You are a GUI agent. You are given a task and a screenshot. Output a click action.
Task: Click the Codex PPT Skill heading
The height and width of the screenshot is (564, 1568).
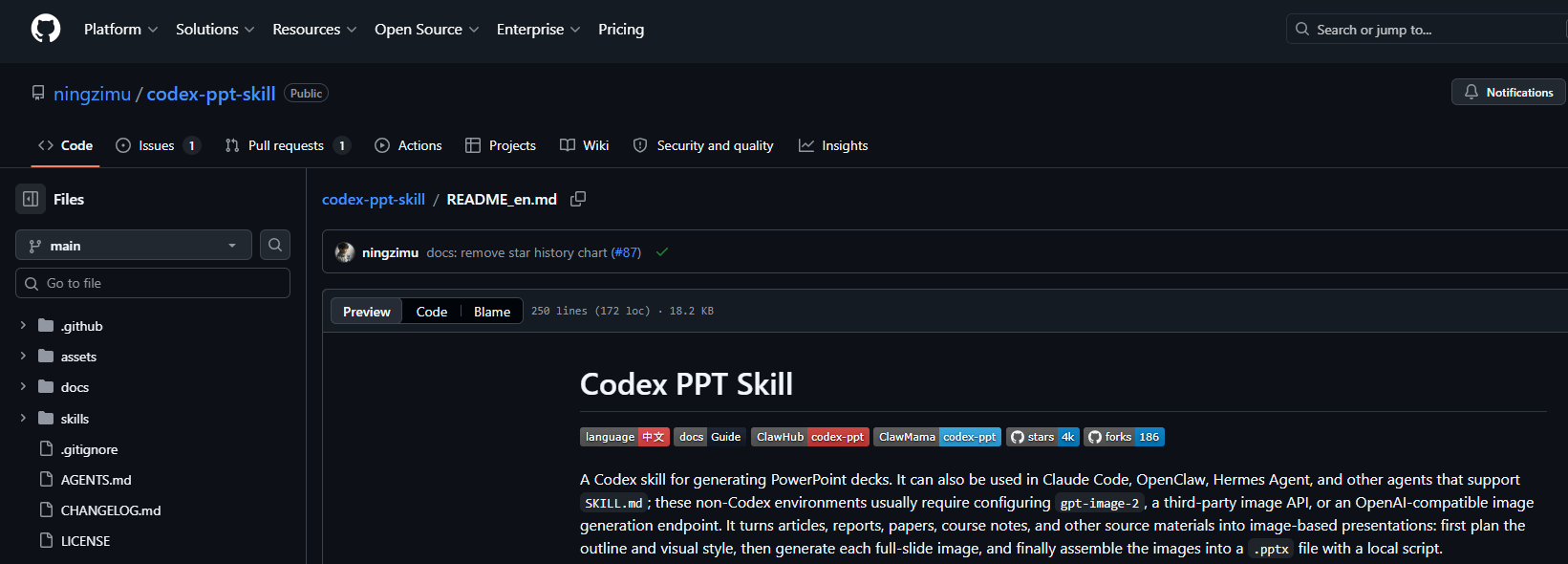coord(686,384)
